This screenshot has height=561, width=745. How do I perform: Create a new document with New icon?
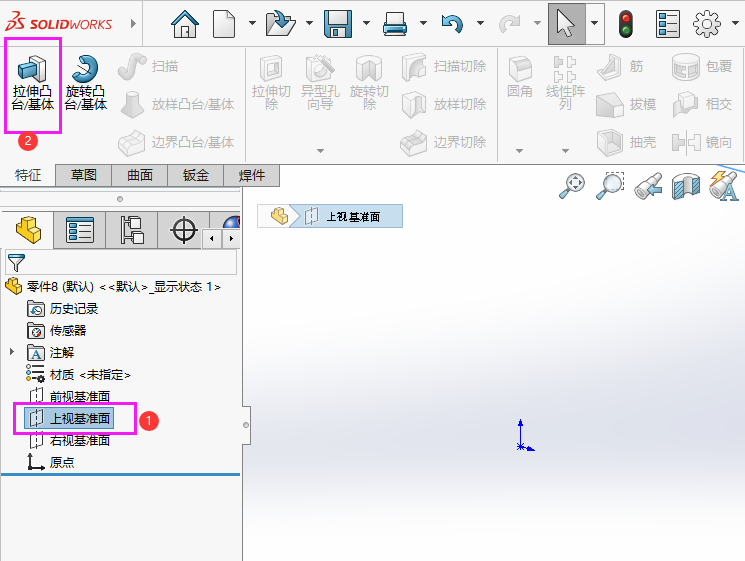point(224,23)
